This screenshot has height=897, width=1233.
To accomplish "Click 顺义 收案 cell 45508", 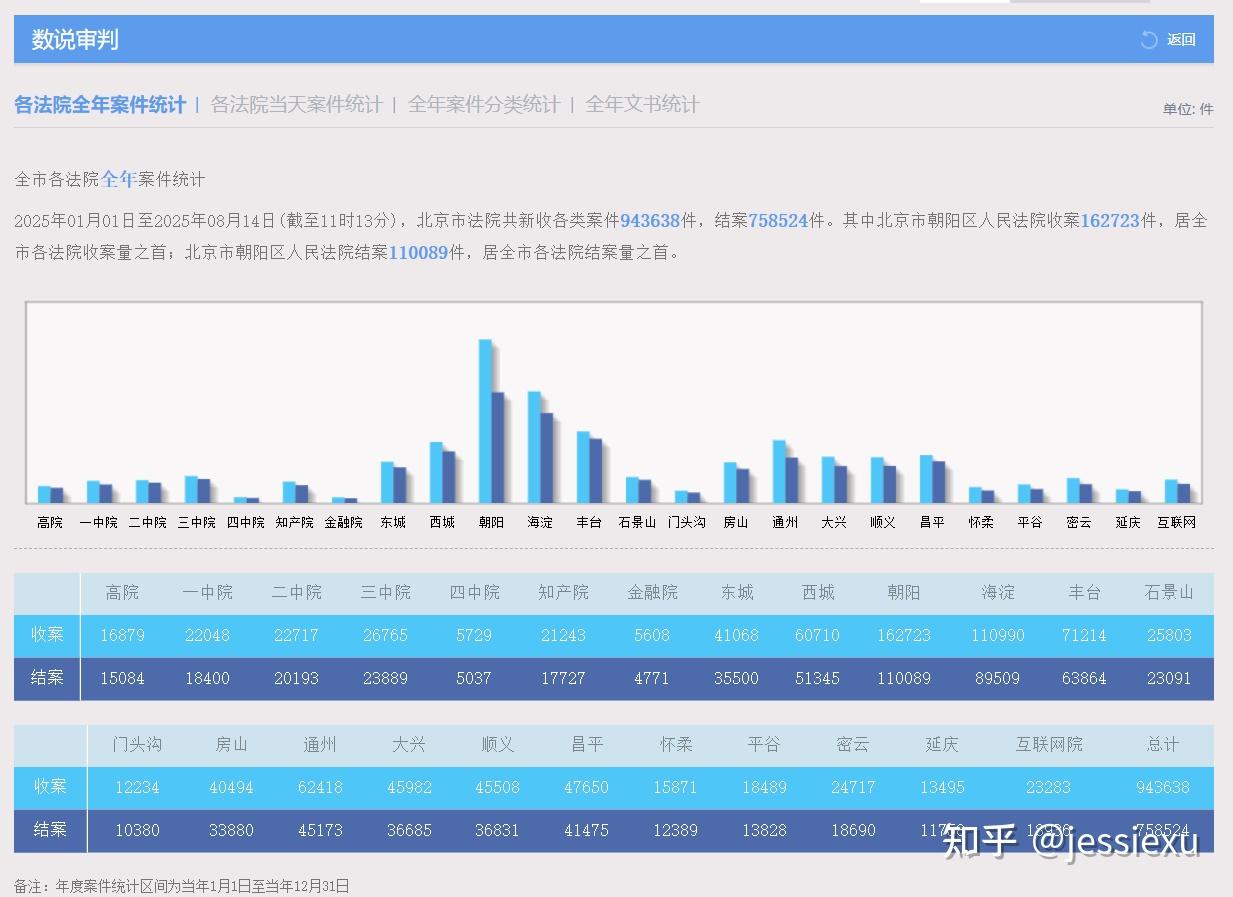I will click(x=497, y=787).
